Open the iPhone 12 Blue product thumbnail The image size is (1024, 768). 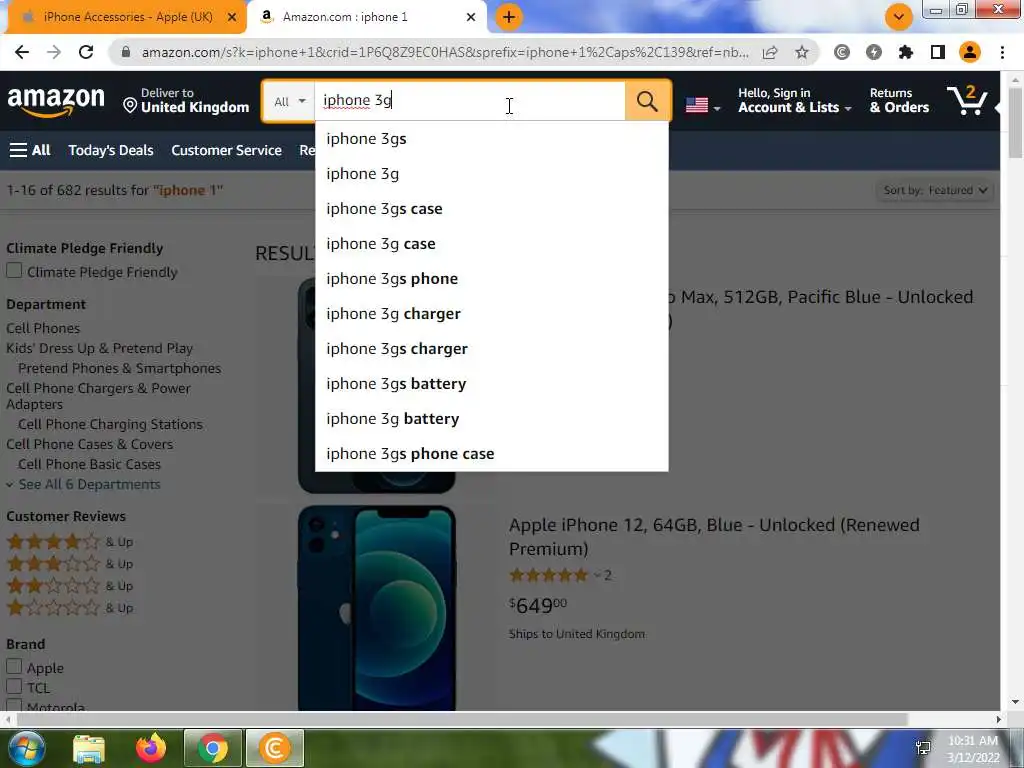pyautogui.click(x=377, y=607)
